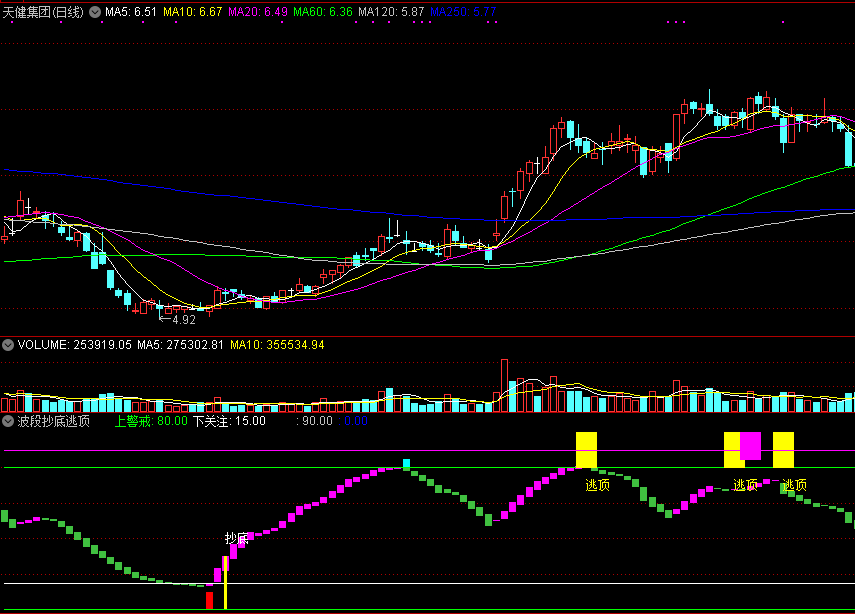The width and height of the screenshot is (855, 614).
Task: Click the blue 0.00 indicator value
Action: pos(356,421)
